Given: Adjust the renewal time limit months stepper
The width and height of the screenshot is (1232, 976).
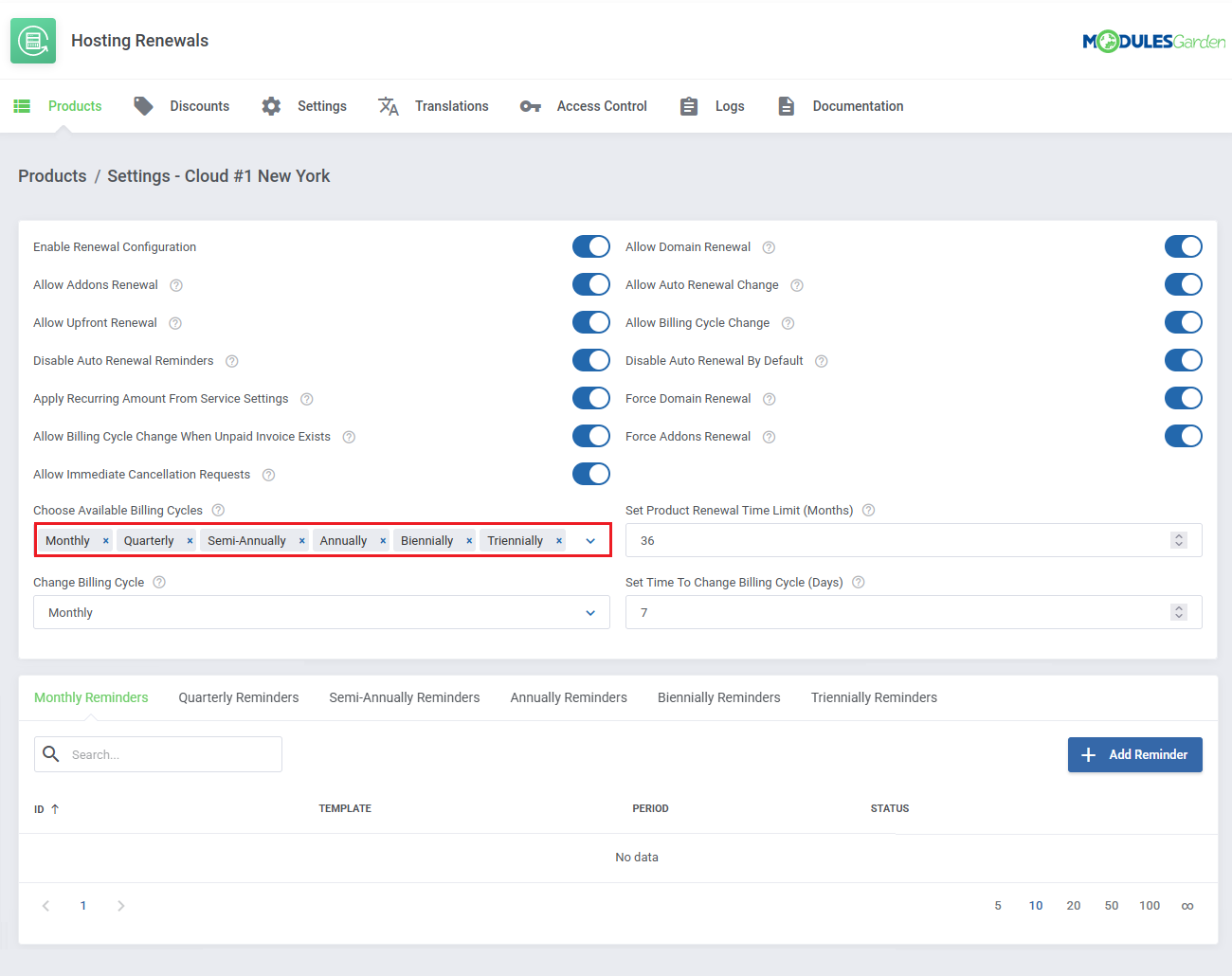Looking at the screenshot, I should 1179,540.
